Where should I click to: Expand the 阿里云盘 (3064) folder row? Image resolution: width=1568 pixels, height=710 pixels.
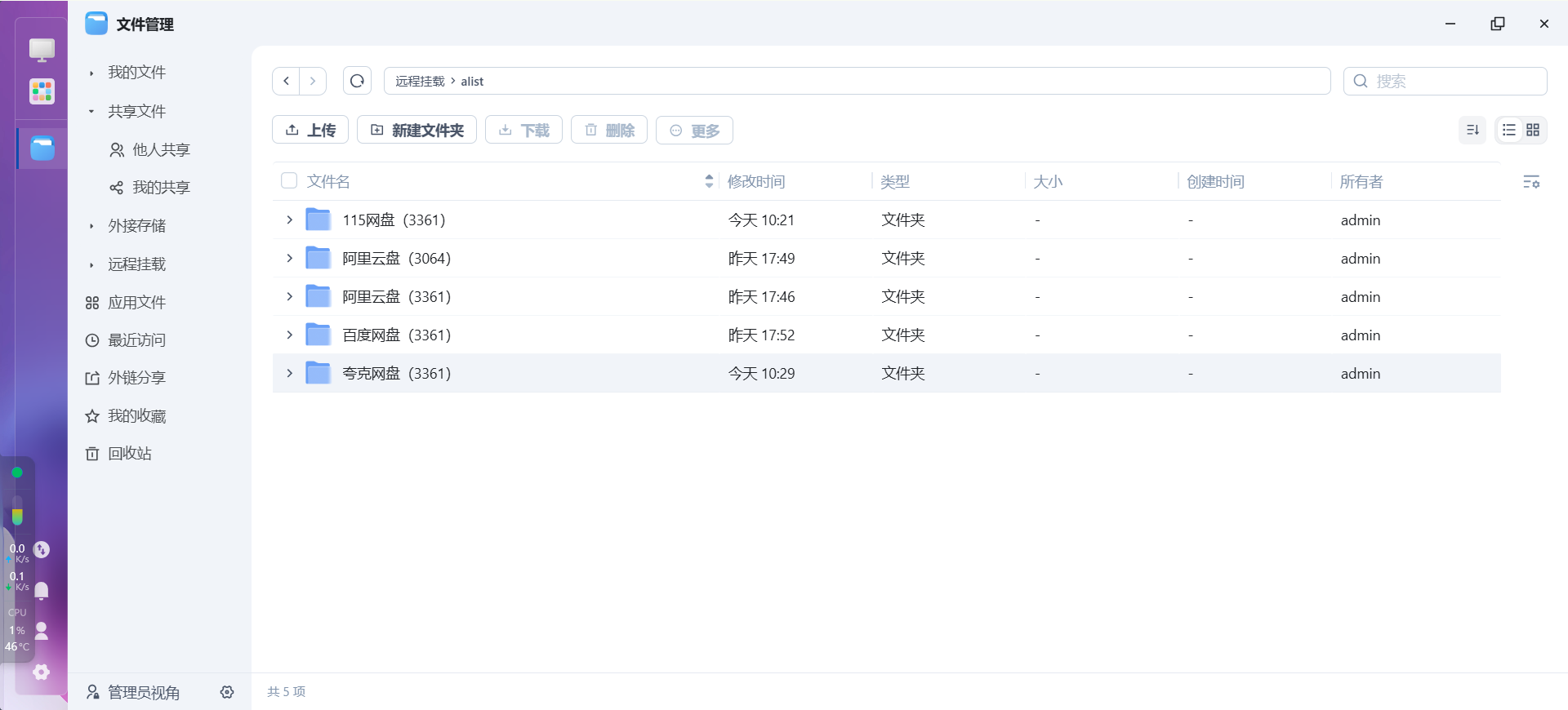289,258
